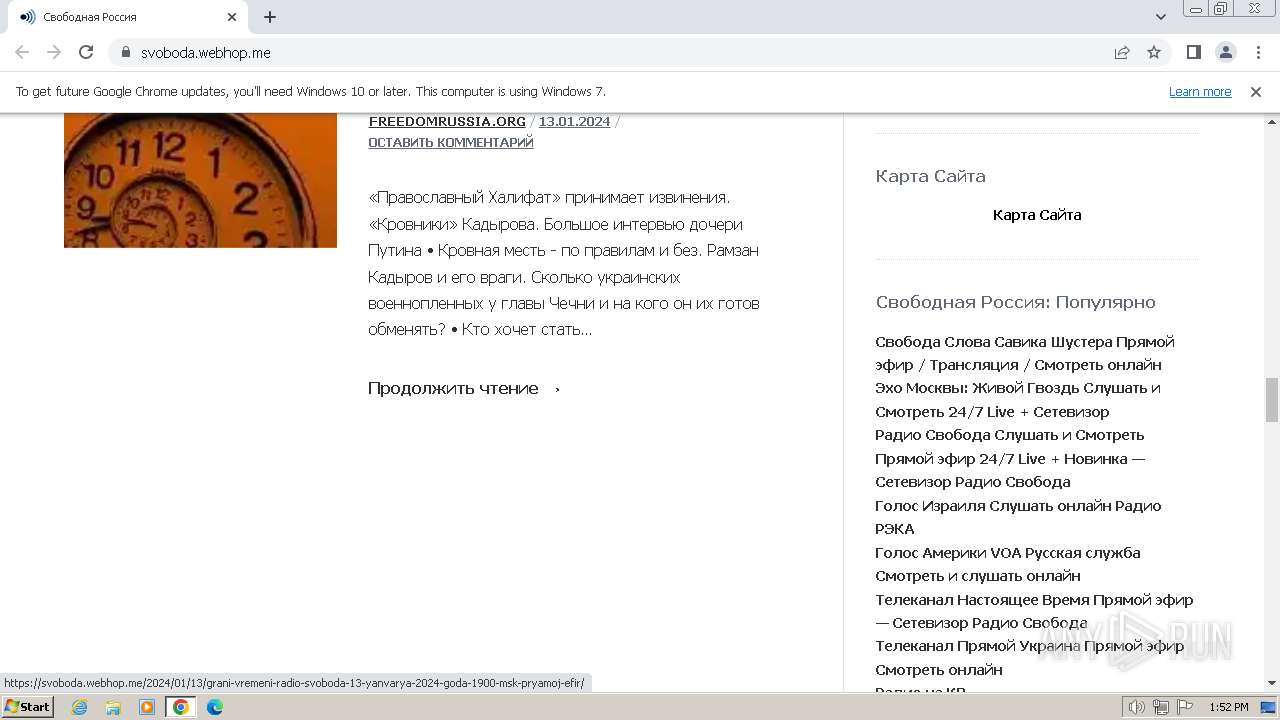Click the padlock site info icon

click(x=125, y=52)
